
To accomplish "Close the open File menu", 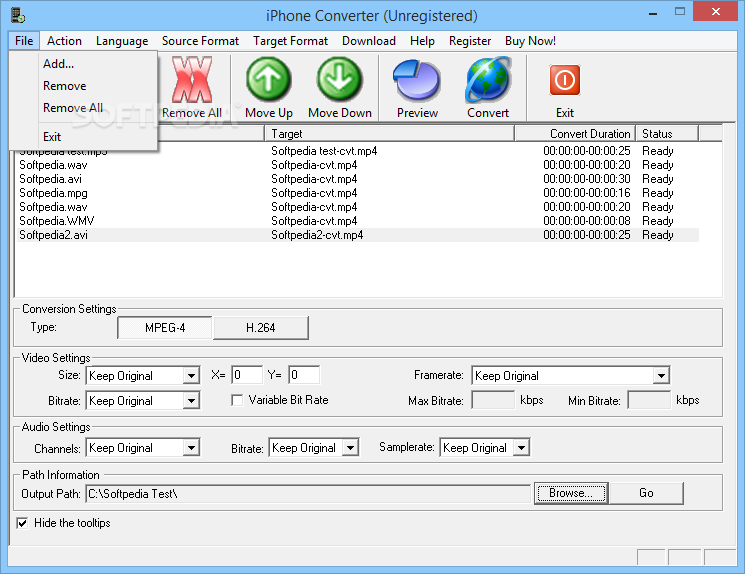I will click(x=24, y=41).
